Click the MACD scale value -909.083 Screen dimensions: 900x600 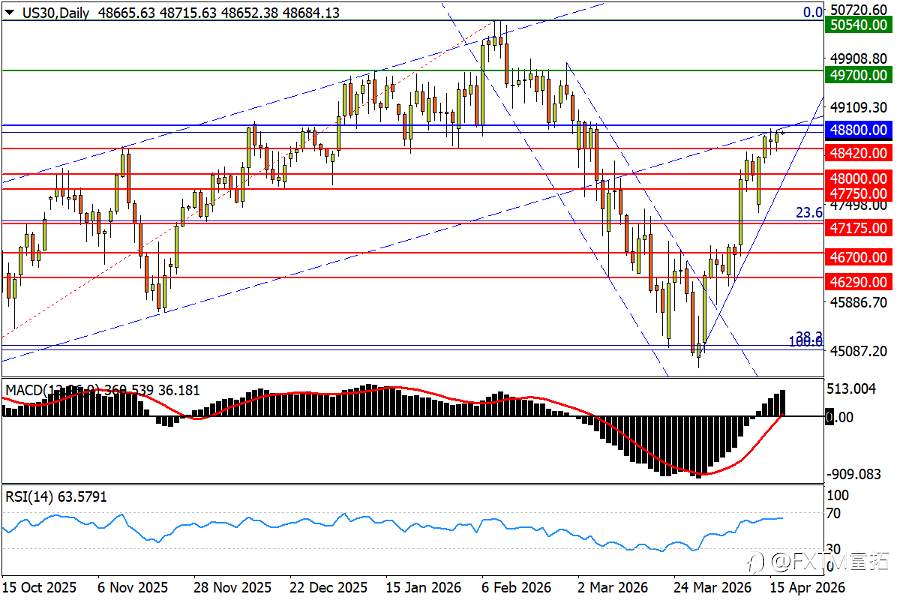[854, 474]
